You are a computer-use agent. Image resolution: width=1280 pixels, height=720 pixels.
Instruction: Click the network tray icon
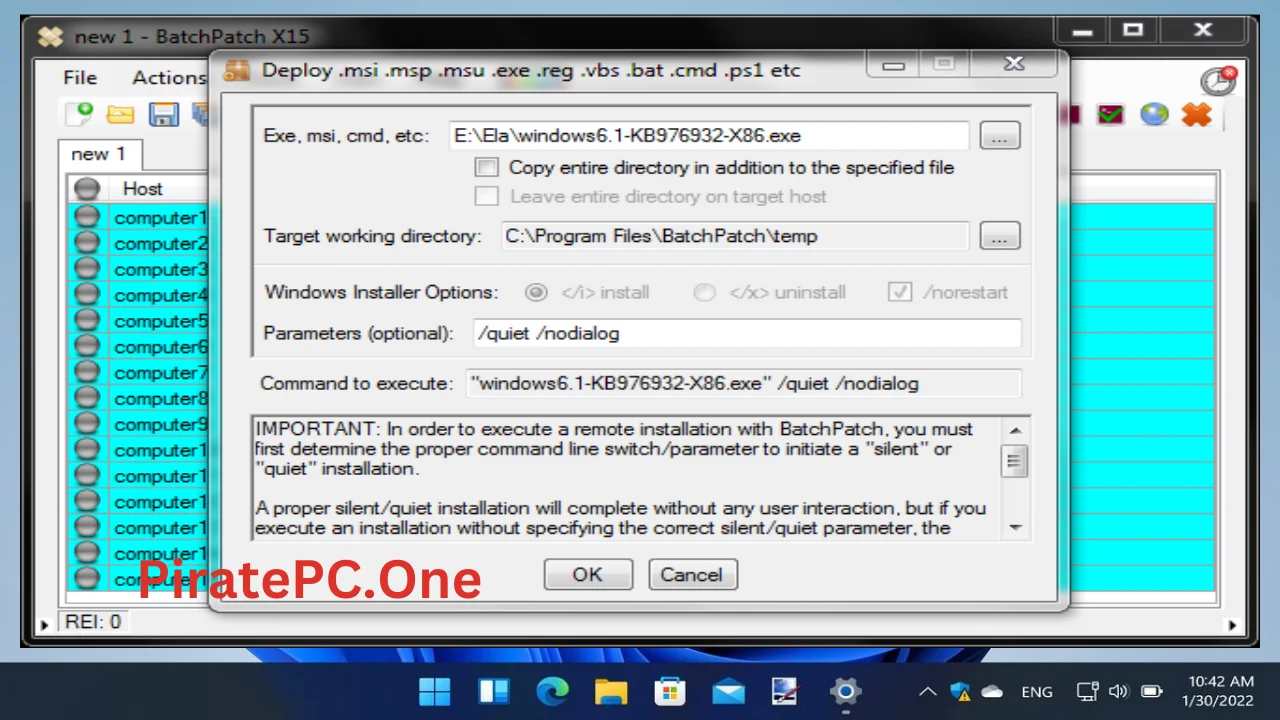(x=1088, y=691)
